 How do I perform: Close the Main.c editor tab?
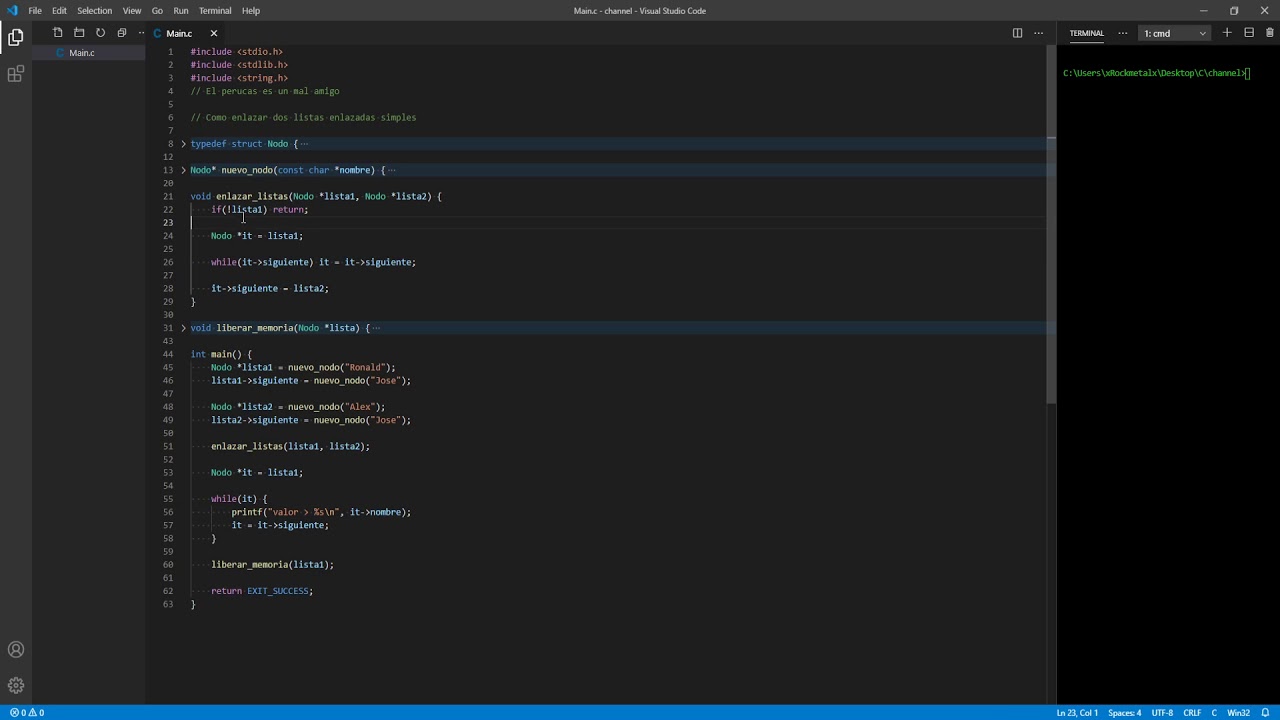coord(213,33)
